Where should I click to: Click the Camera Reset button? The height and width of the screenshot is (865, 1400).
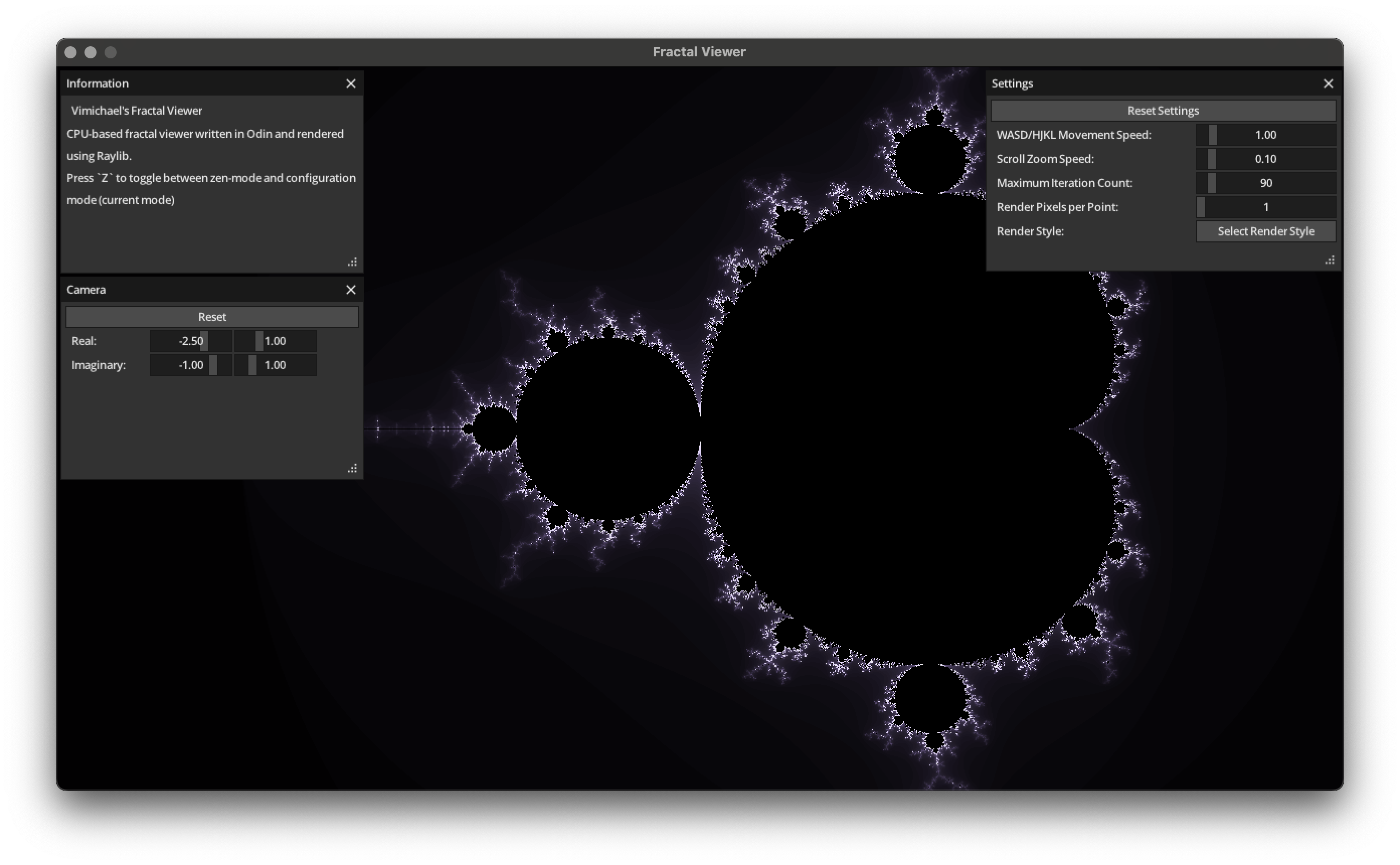[x=212, y=316]
